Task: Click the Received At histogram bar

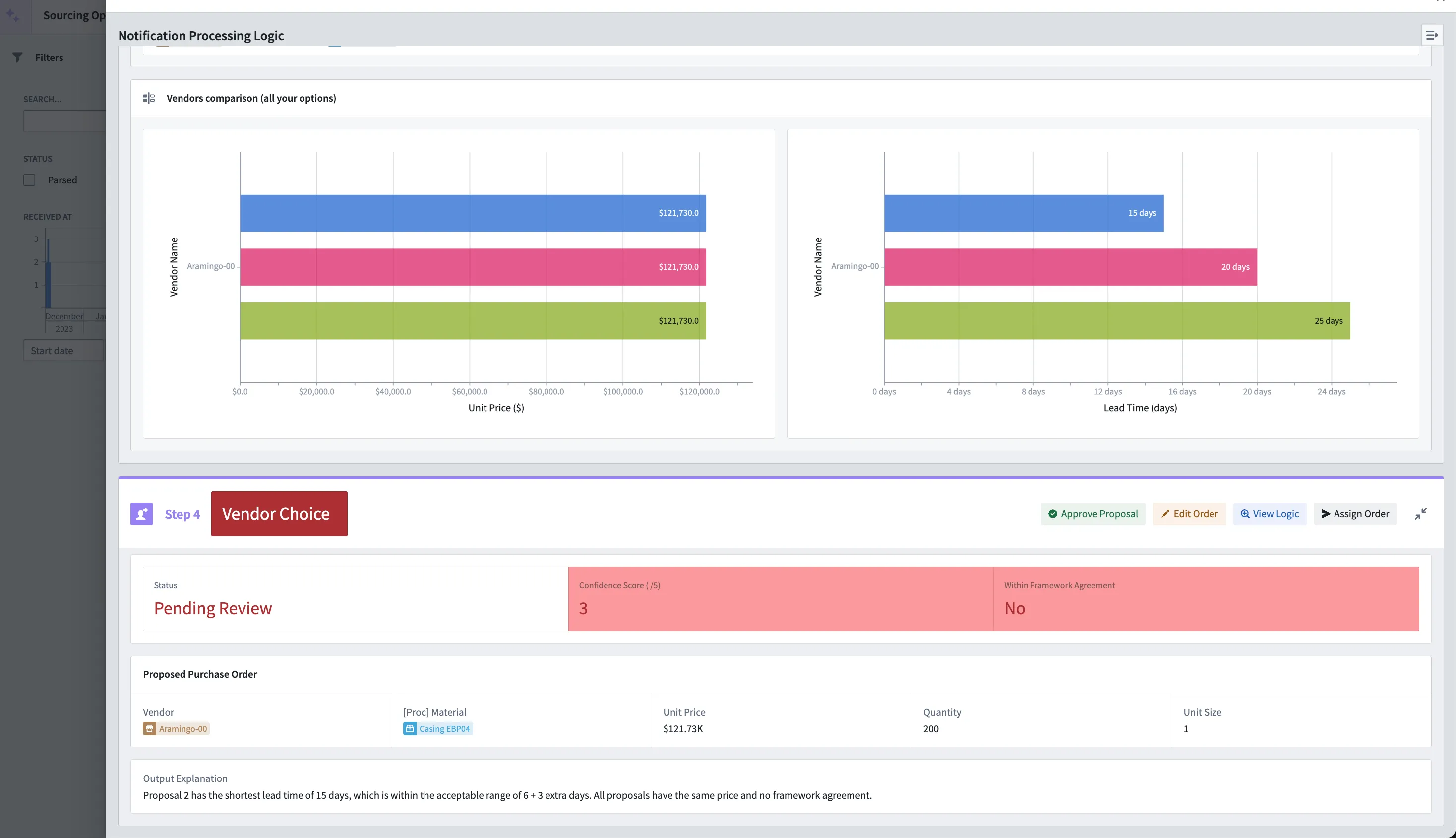Action: [x=48, y=285]
